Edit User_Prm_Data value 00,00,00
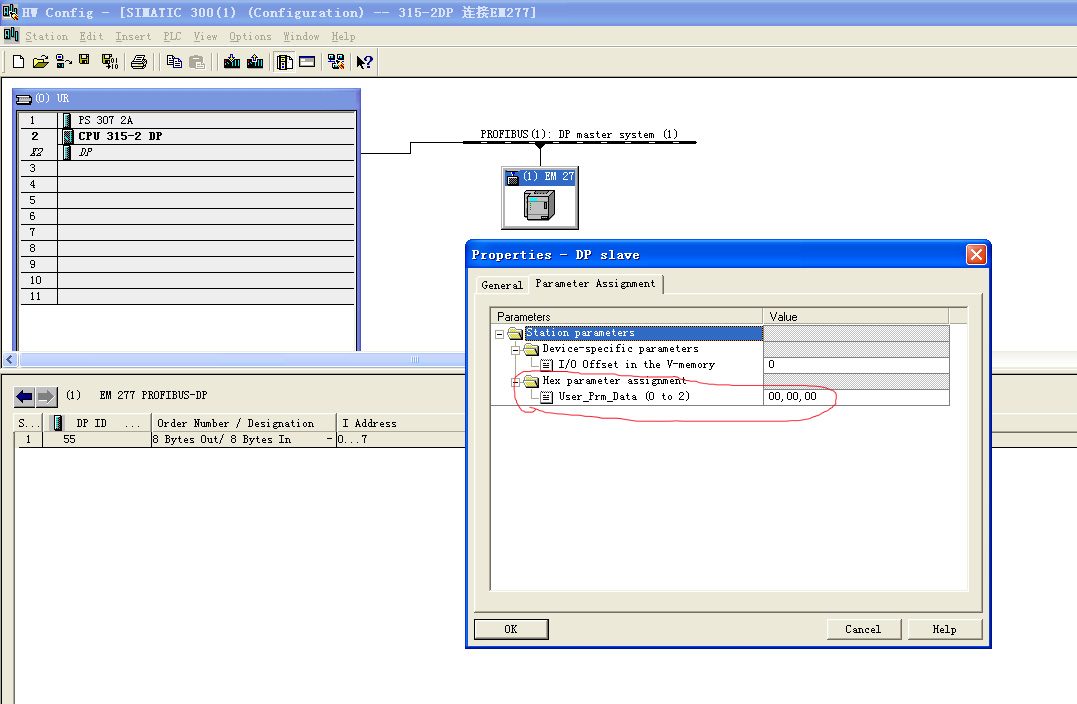1077x704 pixels. pyautogui.click(x=856, y=397)
